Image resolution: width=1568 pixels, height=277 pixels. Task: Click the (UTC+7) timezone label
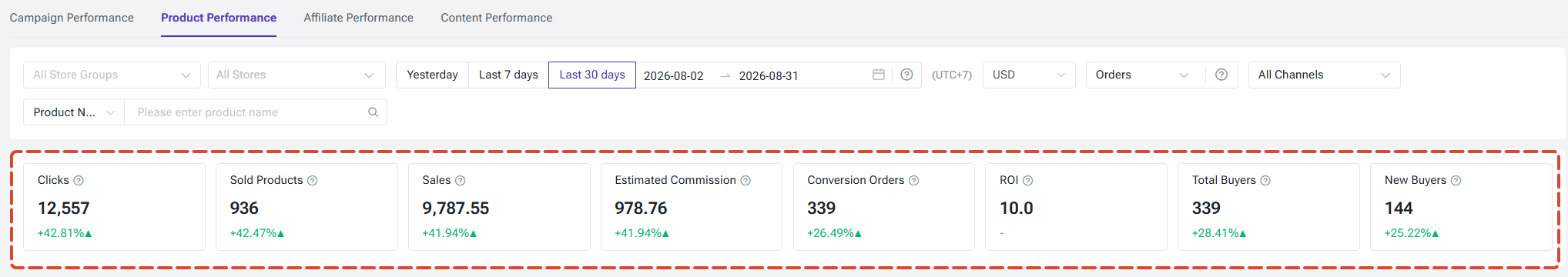[x=952, y=75]
